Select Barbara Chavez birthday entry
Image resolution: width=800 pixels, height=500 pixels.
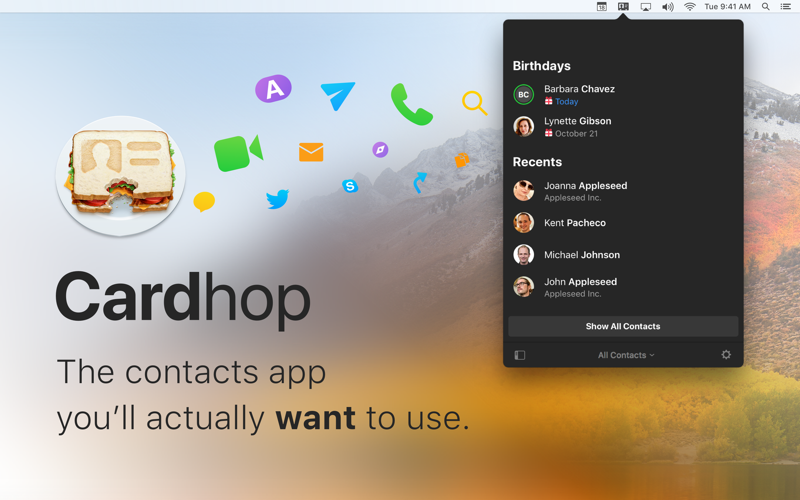623,94
